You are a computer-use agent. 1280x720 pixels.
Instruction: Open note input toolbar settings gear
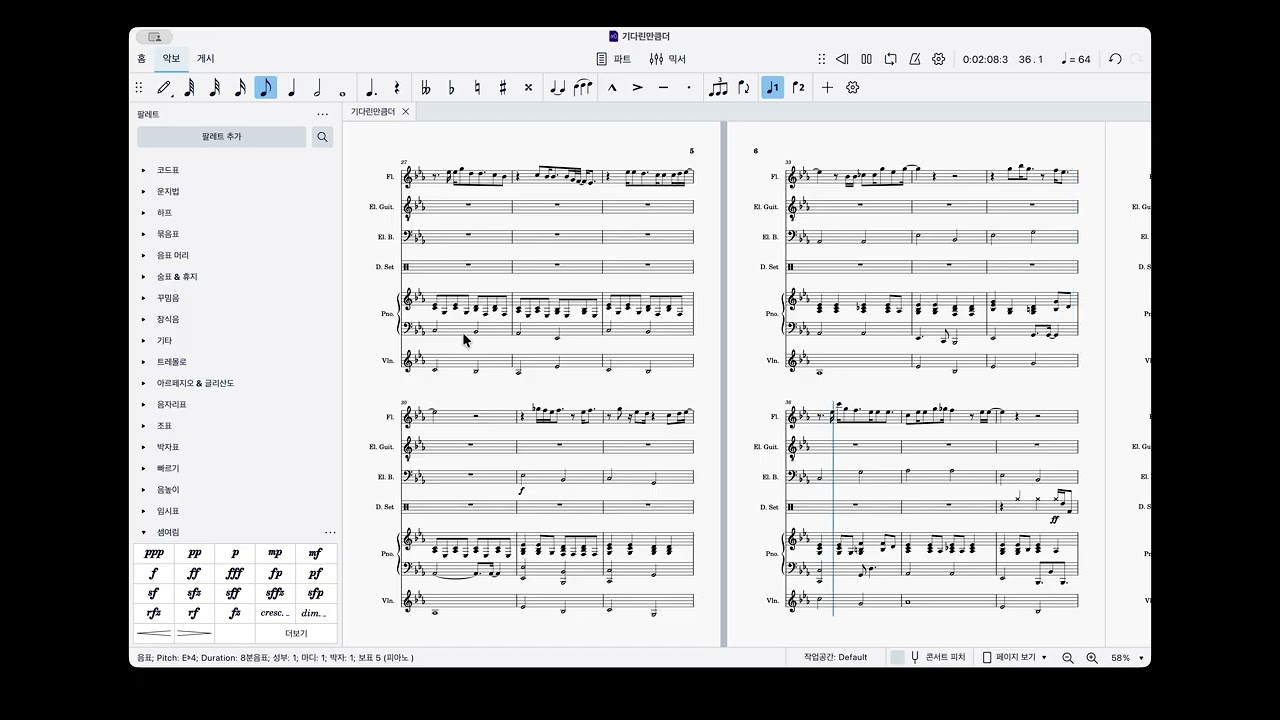coord(853,88)
